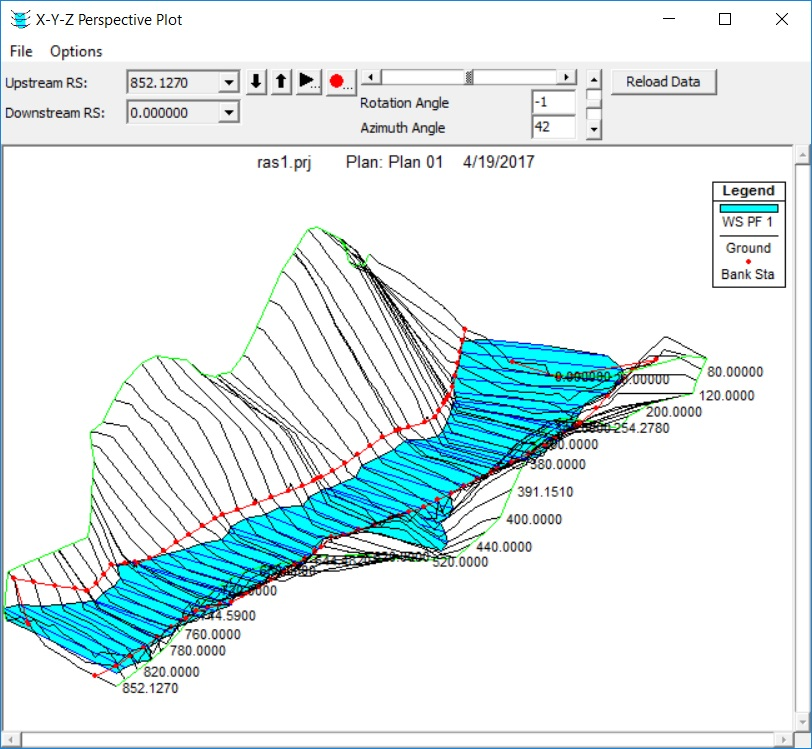Click the azimuth slider up arrow

coord(593,78)
